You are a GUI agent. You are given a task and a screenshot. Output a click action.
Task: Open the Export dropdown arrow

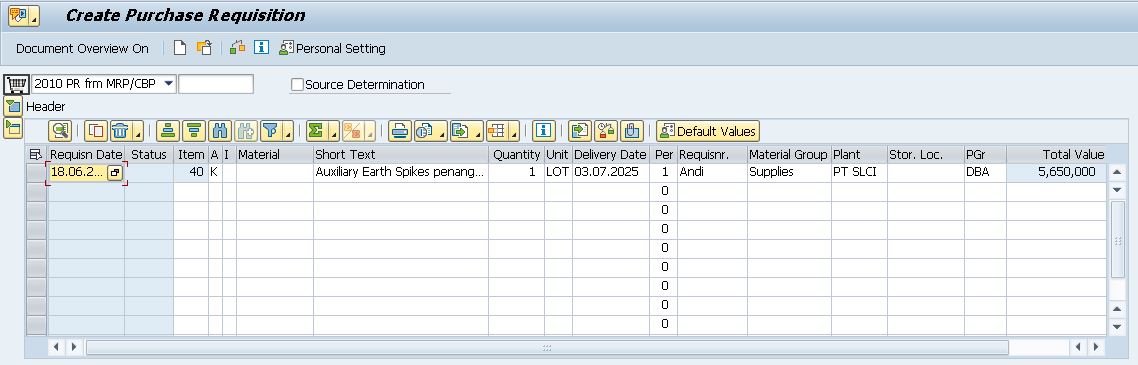pos(478,132)
